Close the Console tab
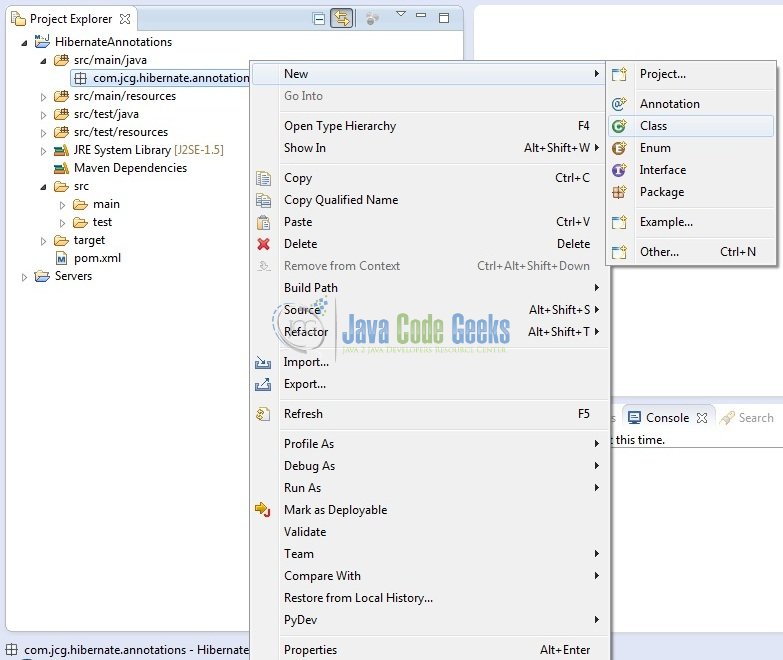This screenshot has width=783, height=660. point(702,418)
